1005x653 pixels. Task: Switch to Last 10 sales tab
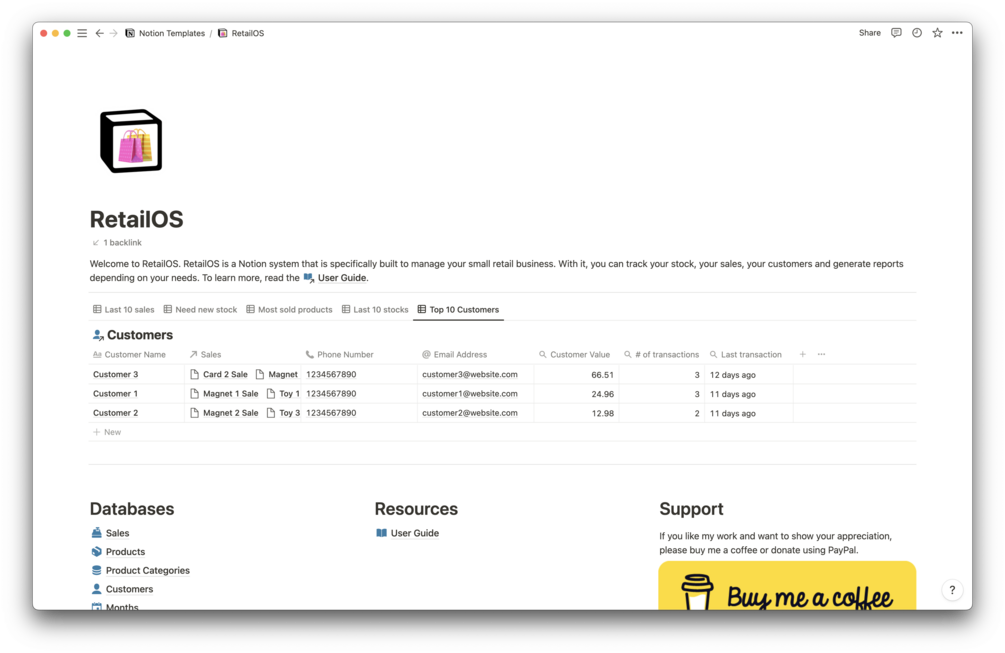pos(124,310)
